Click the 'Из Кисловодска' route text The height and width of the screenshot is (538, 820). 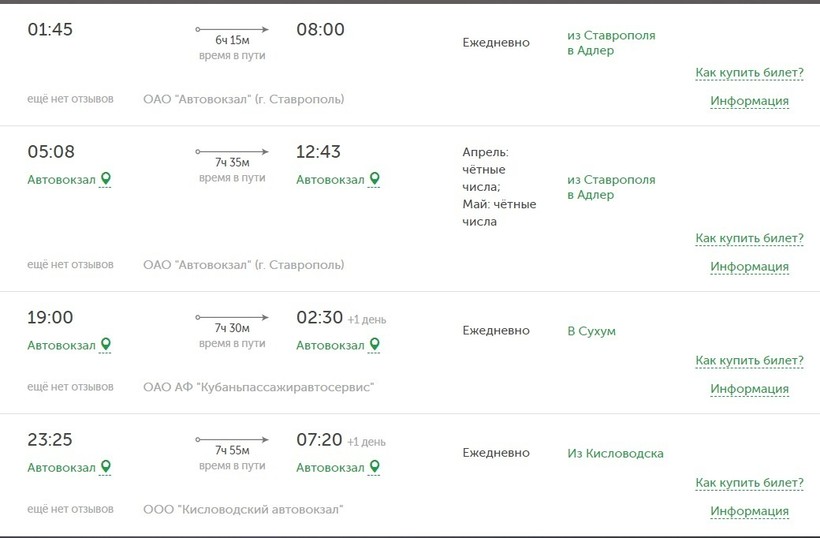pyautogui.click(x=615, y=453)
